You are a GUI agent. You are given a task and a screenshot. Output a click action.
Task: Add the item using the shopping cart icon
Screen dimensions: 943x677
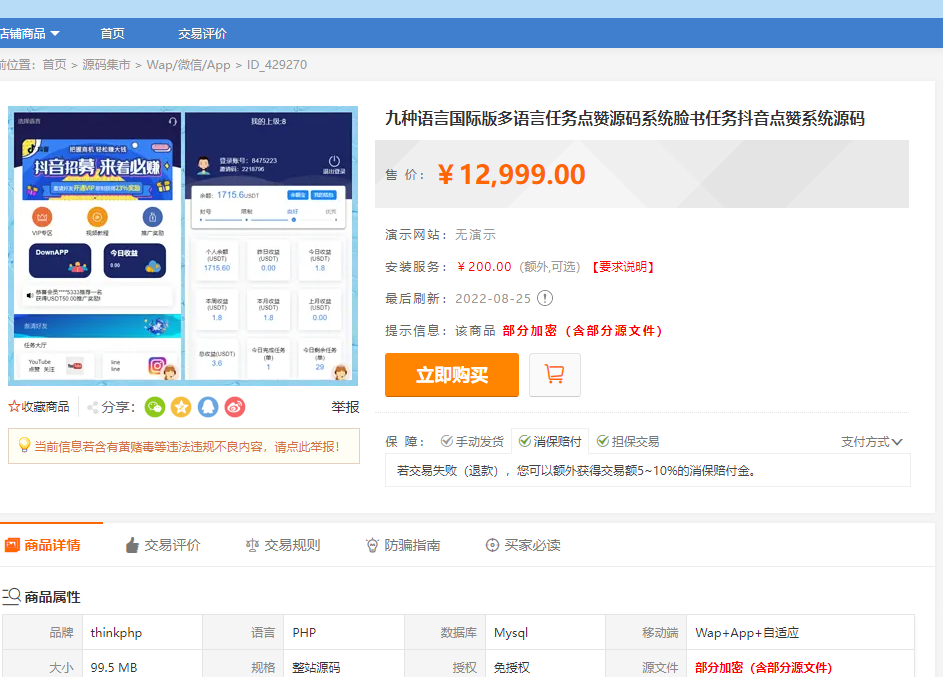(x=554, y=375)
